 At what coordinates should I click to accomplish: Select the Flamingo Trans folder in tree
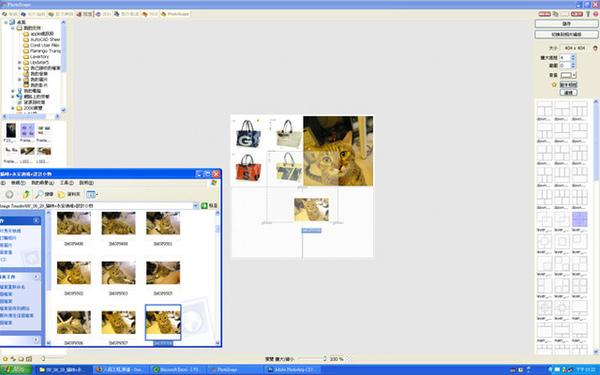pos(45,51)
